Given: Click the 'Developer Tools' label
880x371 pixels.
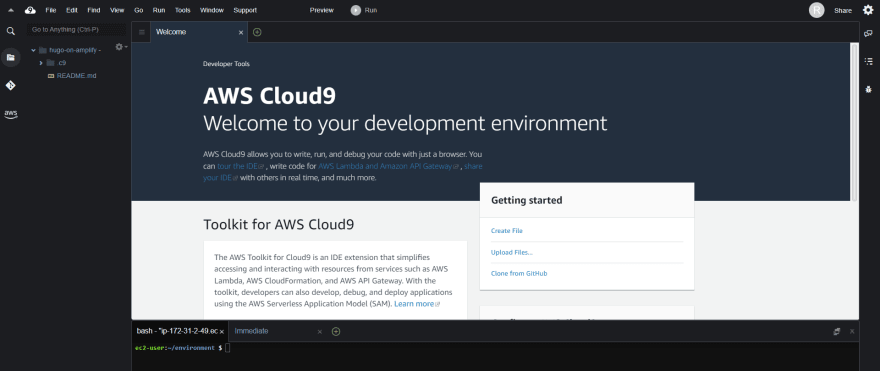Looking at the screenshot, I should click(226, 63).
